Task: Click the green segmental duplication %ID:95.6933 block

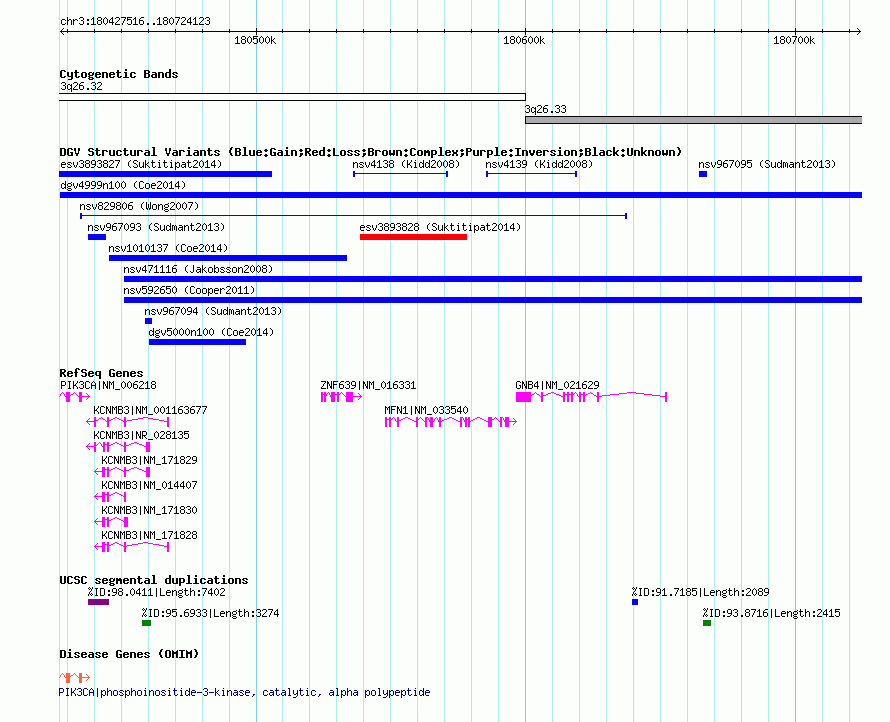Action: pos(146,623)
